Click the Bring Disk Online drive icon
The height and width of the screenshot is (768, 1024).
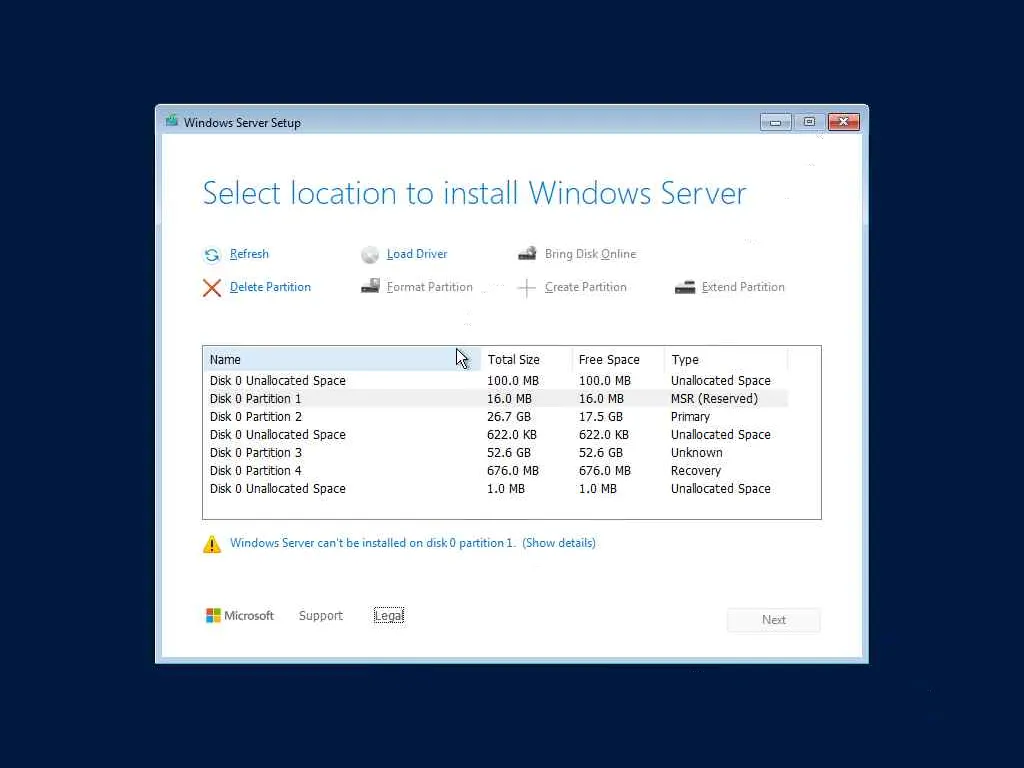click(x=527, y=253)
